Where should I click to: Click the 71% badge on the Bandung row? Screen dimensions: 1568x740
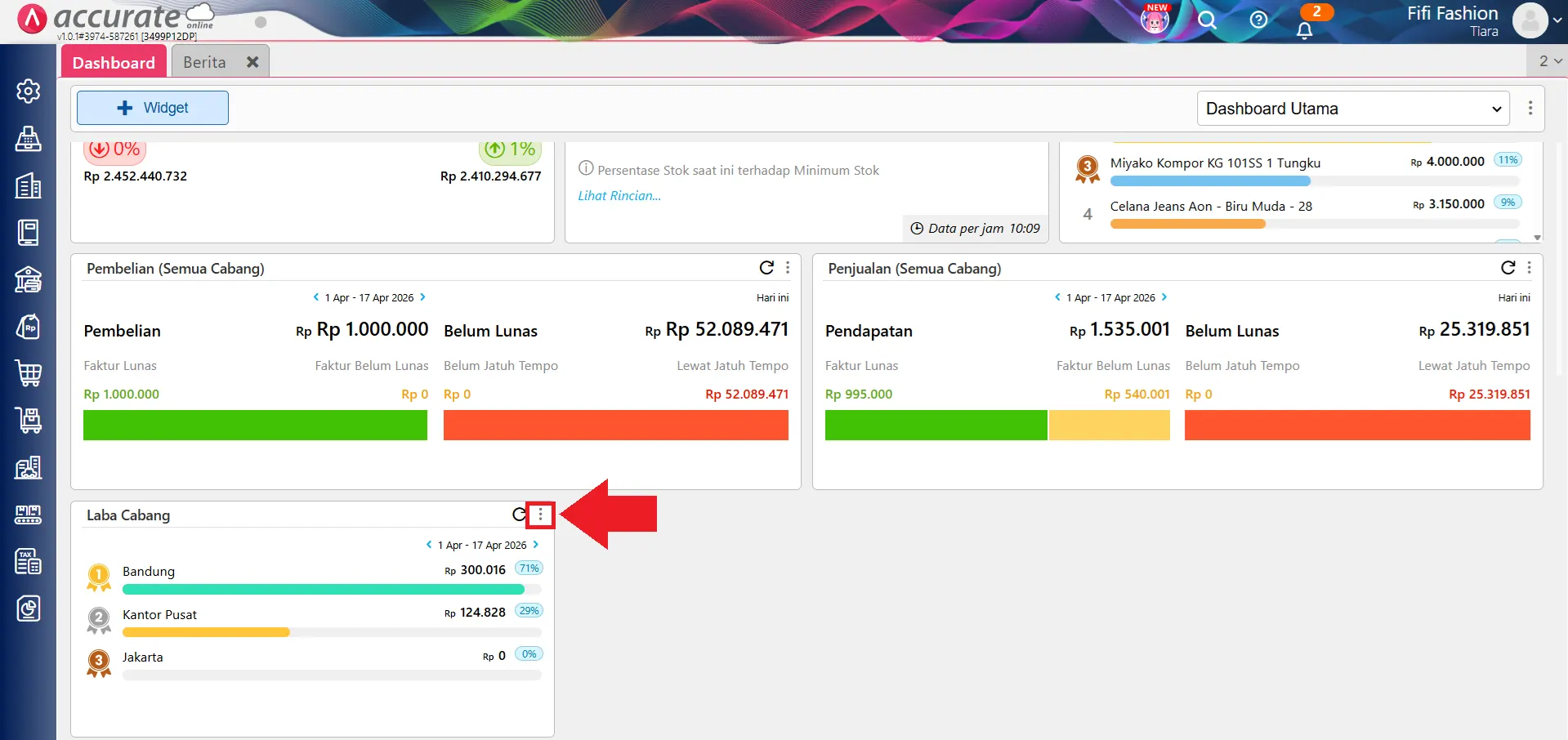coord(529,568)
